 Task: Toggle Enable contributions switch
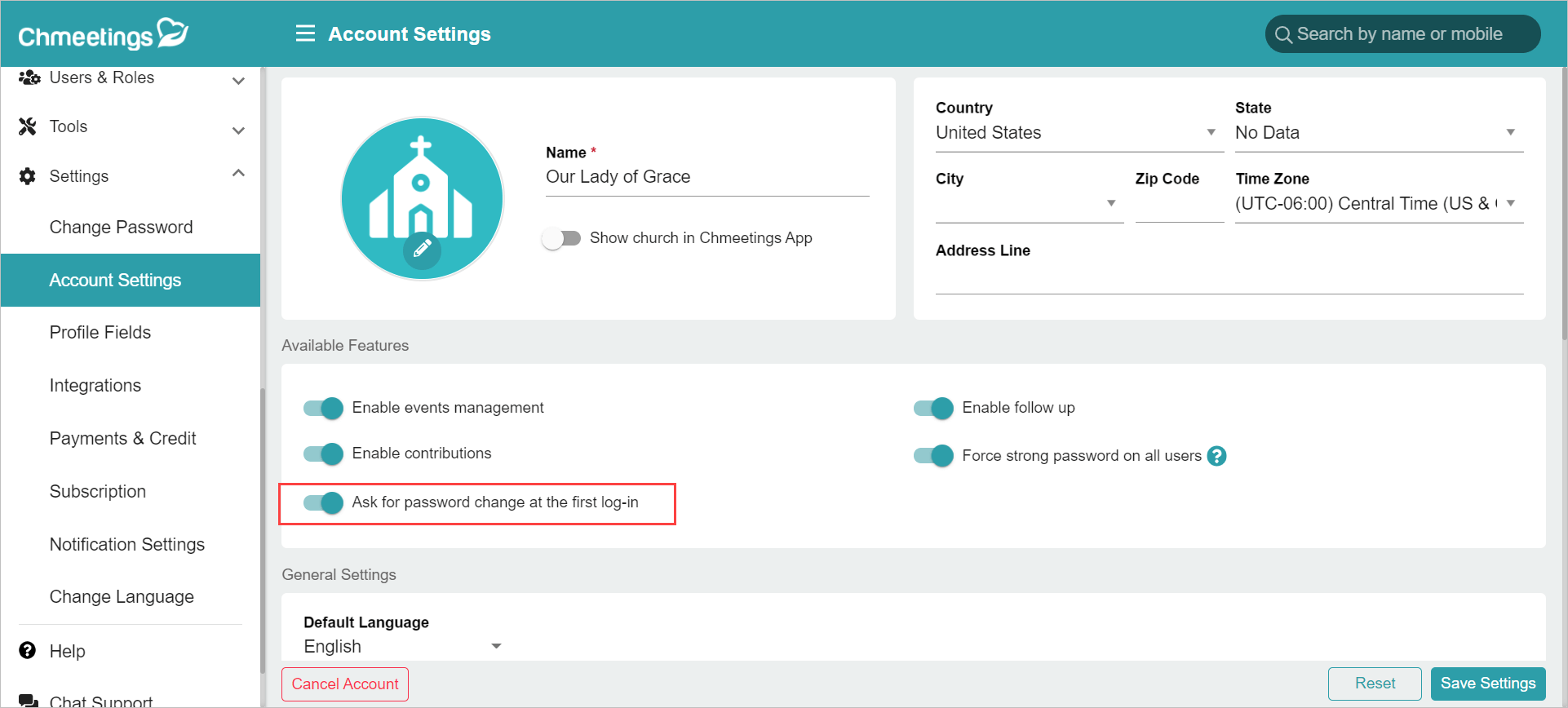[x=323, y=454]
